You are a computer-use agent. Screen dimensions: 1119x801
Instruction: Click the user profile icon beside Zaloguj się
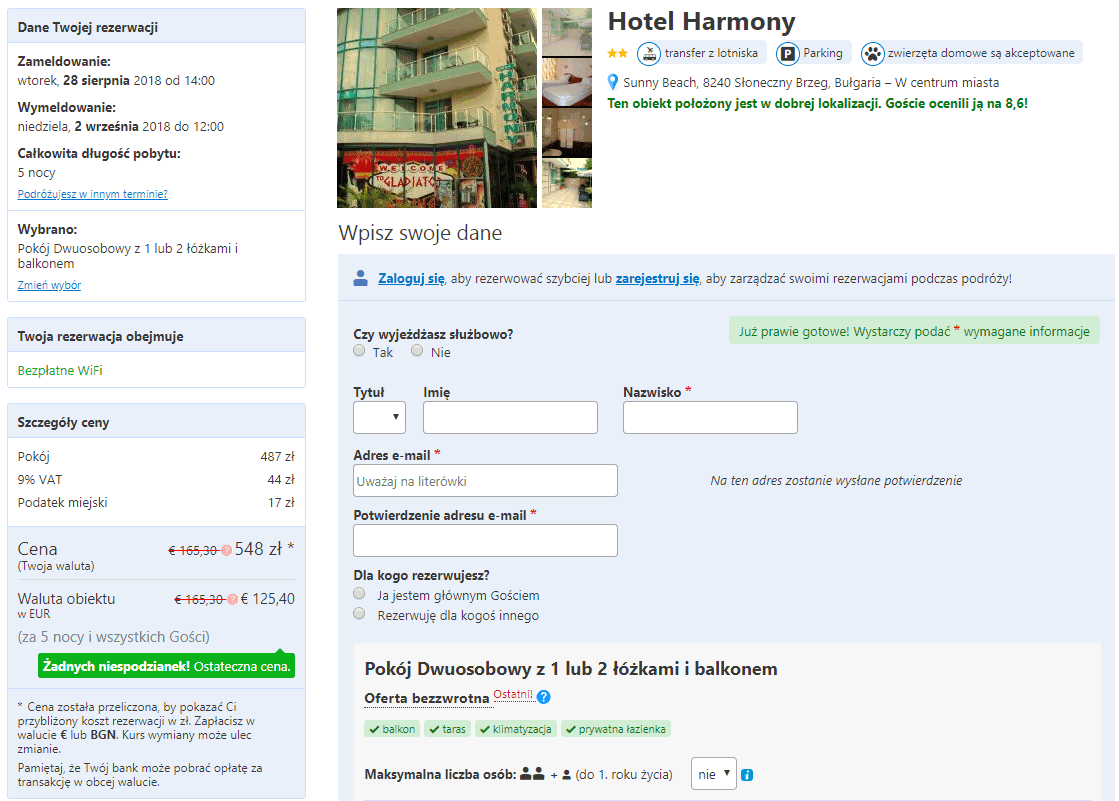point(360,278)
